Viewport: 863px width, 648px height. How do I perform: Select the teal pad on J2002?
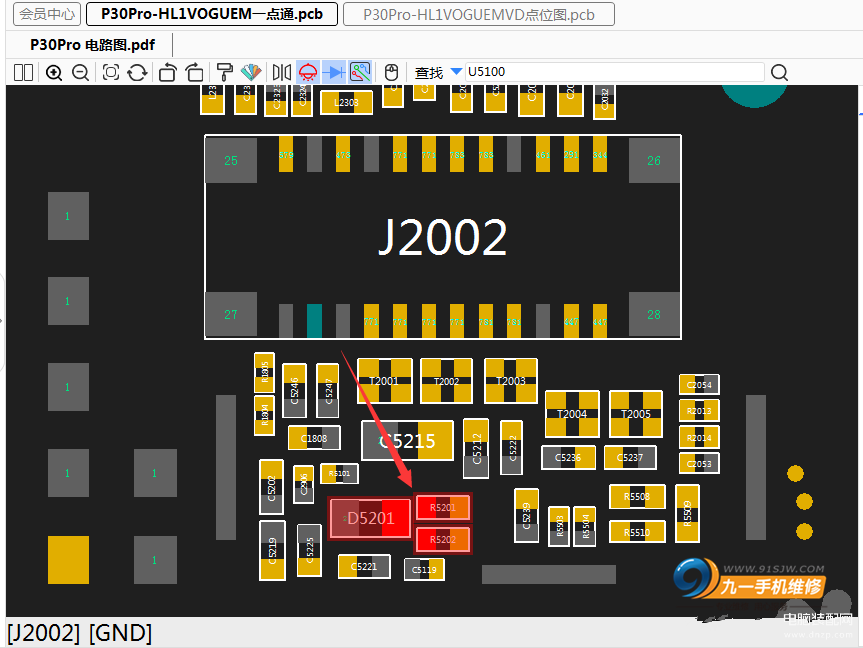(x=314, y=320)
